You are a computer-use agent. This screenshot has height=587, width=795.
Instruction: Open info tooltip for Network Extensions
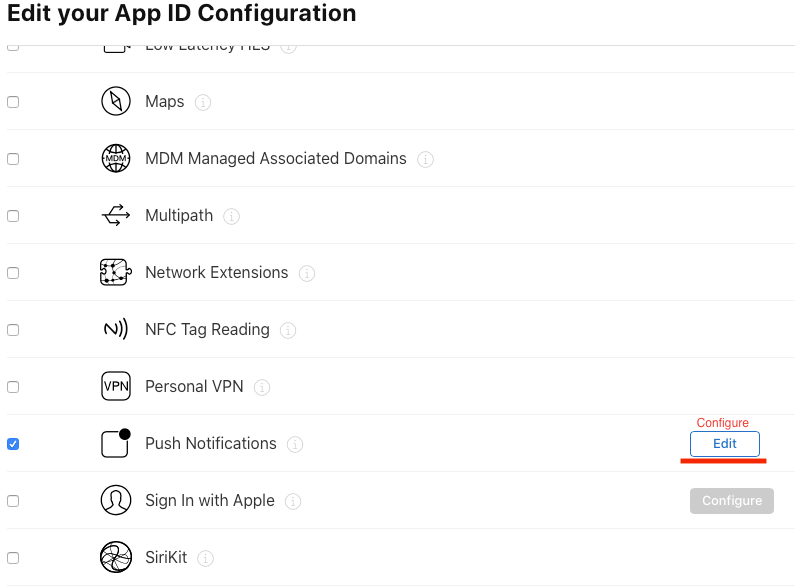pos(307,274)
